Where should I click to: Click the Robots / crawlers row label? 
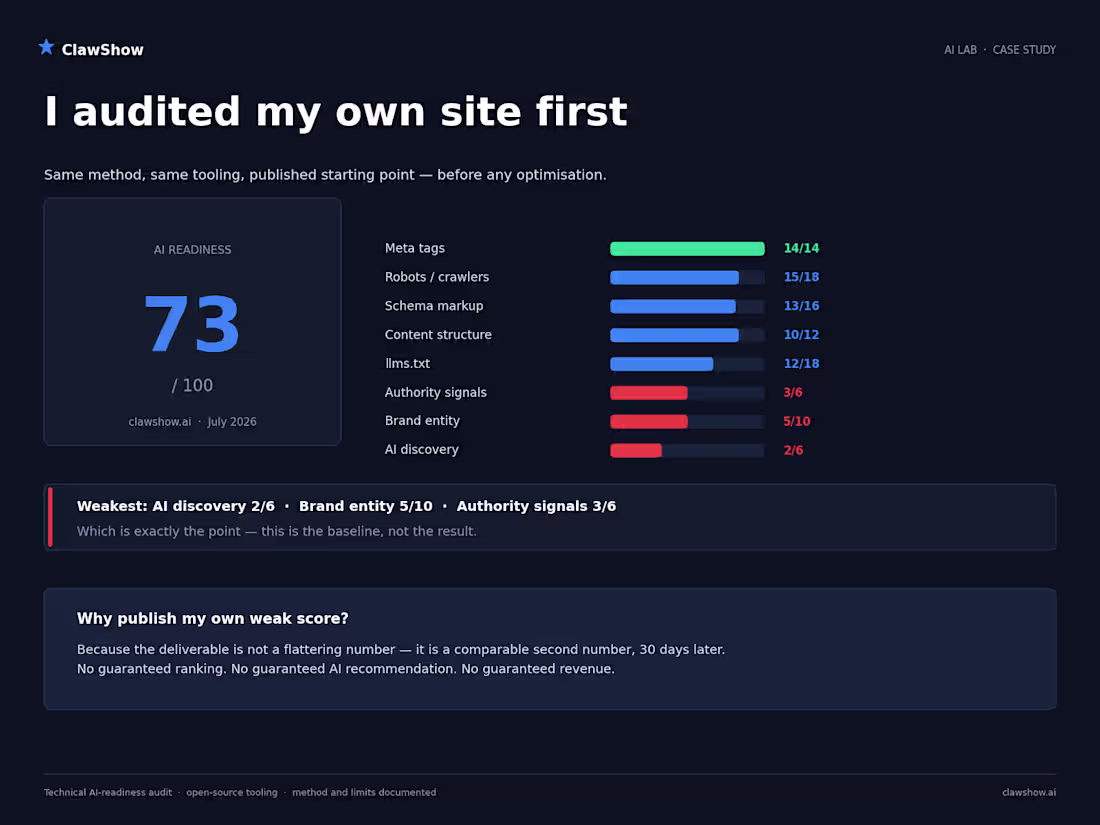click(x=436, y=277)
